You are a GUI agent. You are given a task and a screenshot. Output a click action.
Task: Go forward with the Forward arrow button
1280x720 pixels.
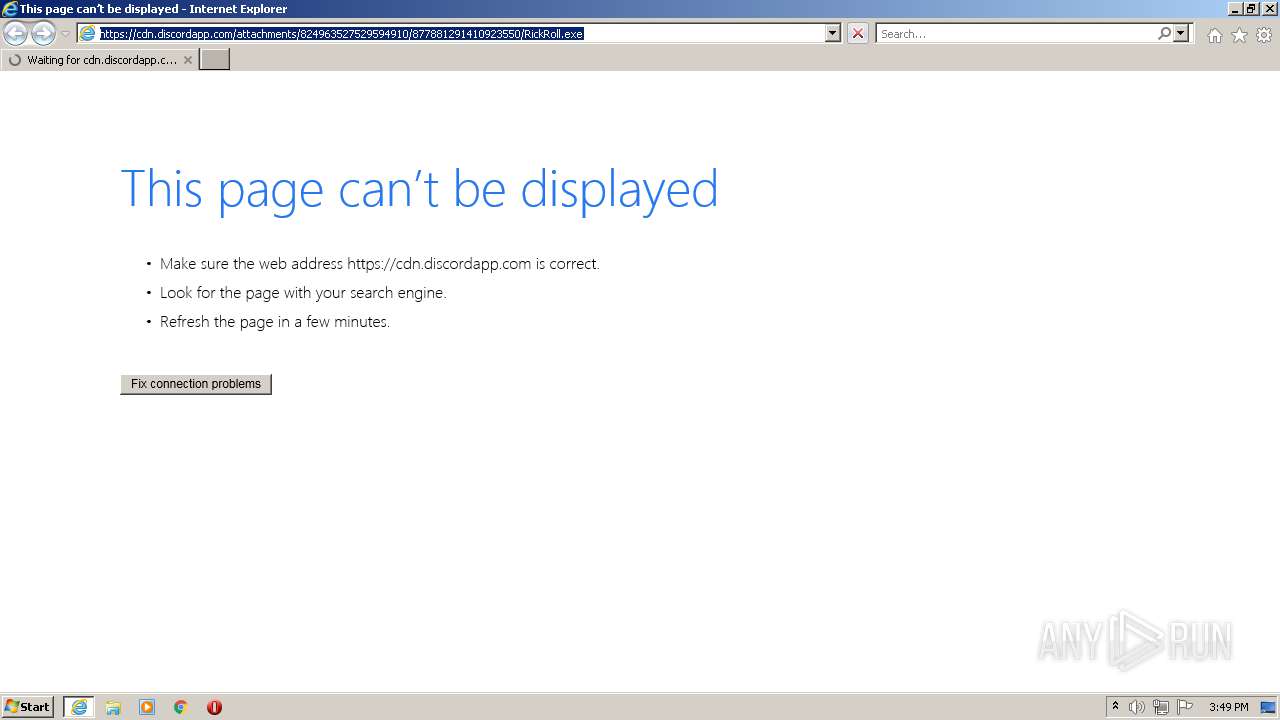[43, 34]
